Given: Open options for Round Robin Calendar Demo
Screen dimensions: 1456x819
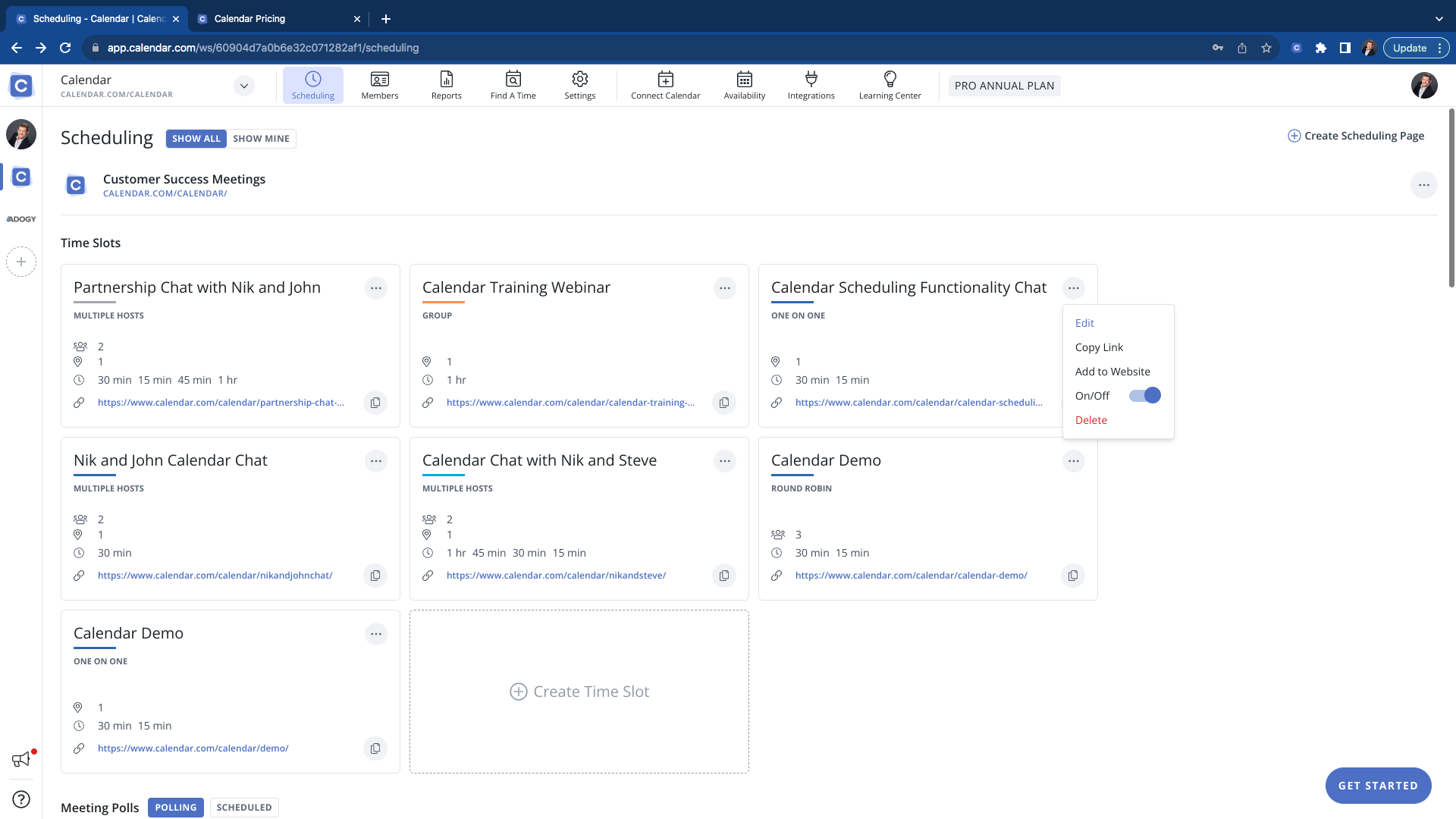Looking at the screenshot, I should (x=1073, y=461).
